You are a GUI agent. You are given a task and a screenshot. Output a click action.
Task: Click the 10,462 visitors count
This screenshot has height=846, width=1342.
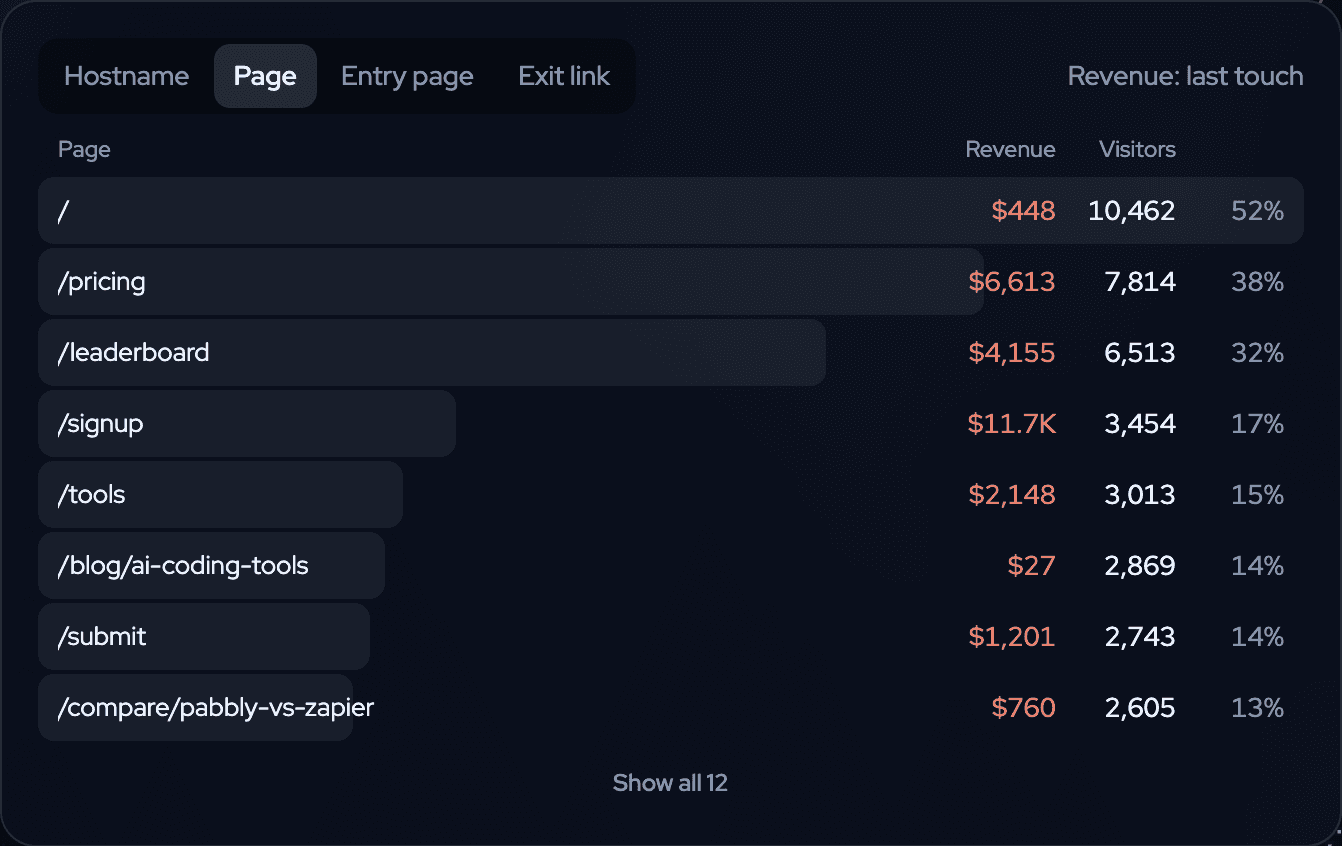click(x=1132, y=211)
